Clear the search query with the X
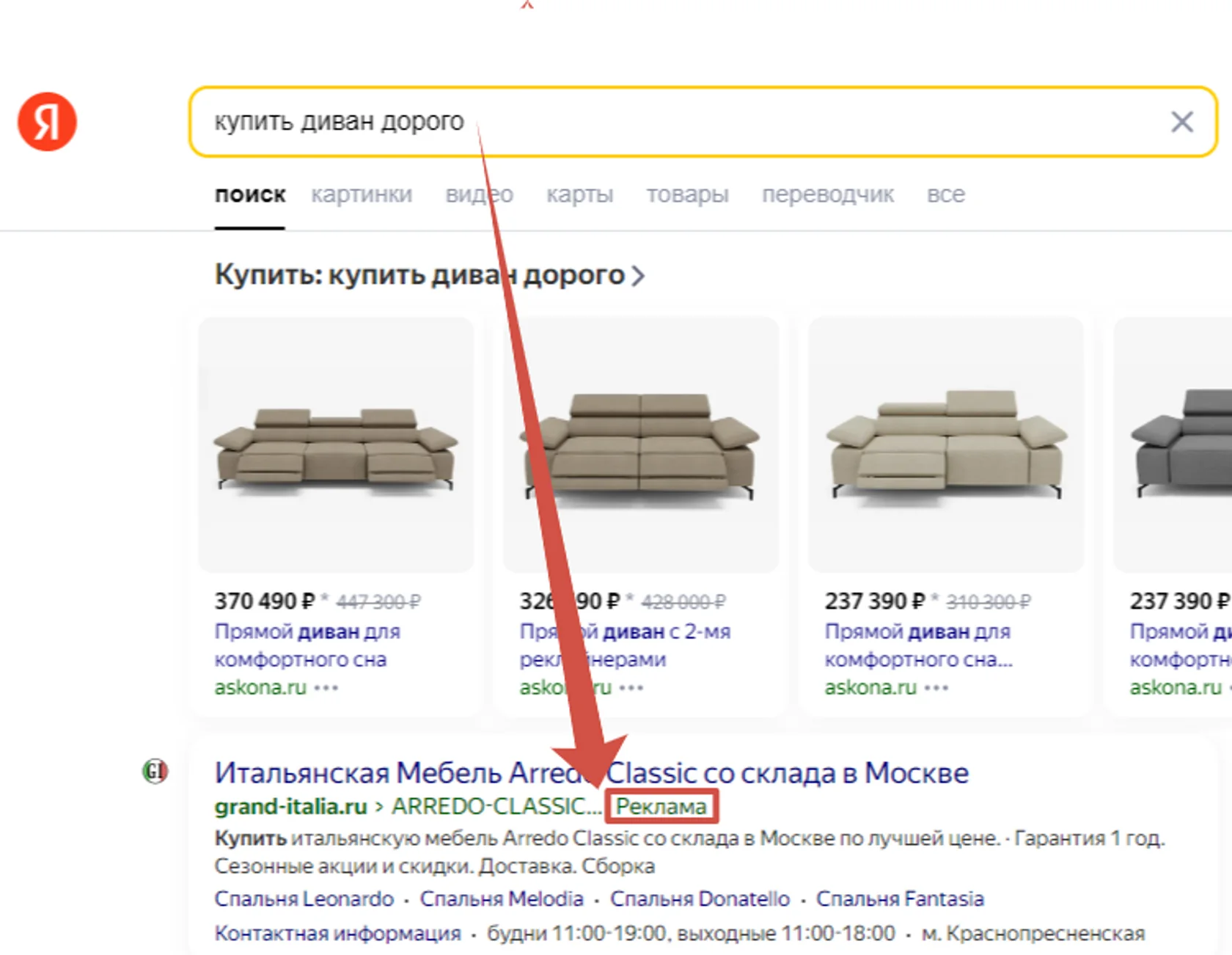 [x=1181, y=122]
